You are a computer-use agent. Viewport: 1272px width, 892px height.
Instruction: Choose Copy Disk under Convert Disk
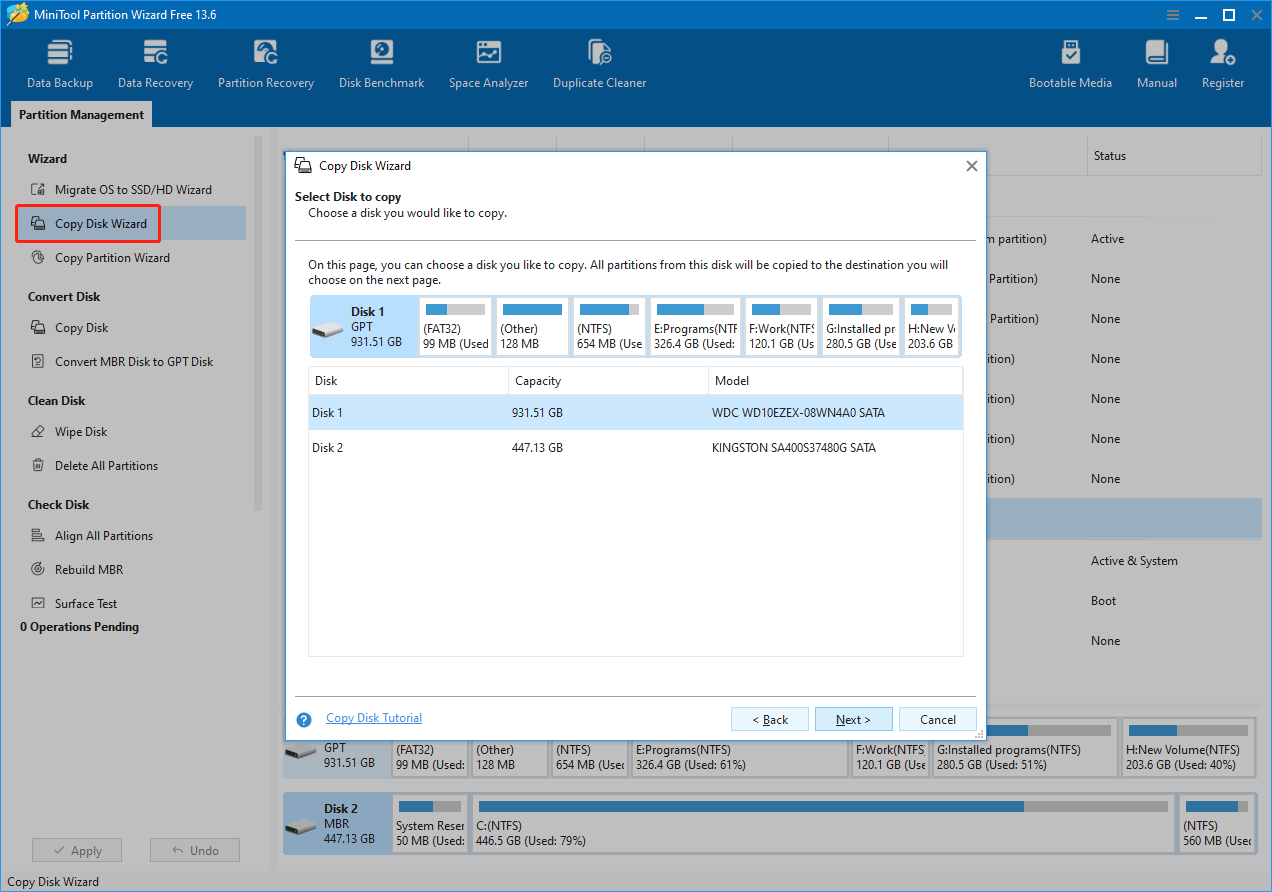click(72, 328)
